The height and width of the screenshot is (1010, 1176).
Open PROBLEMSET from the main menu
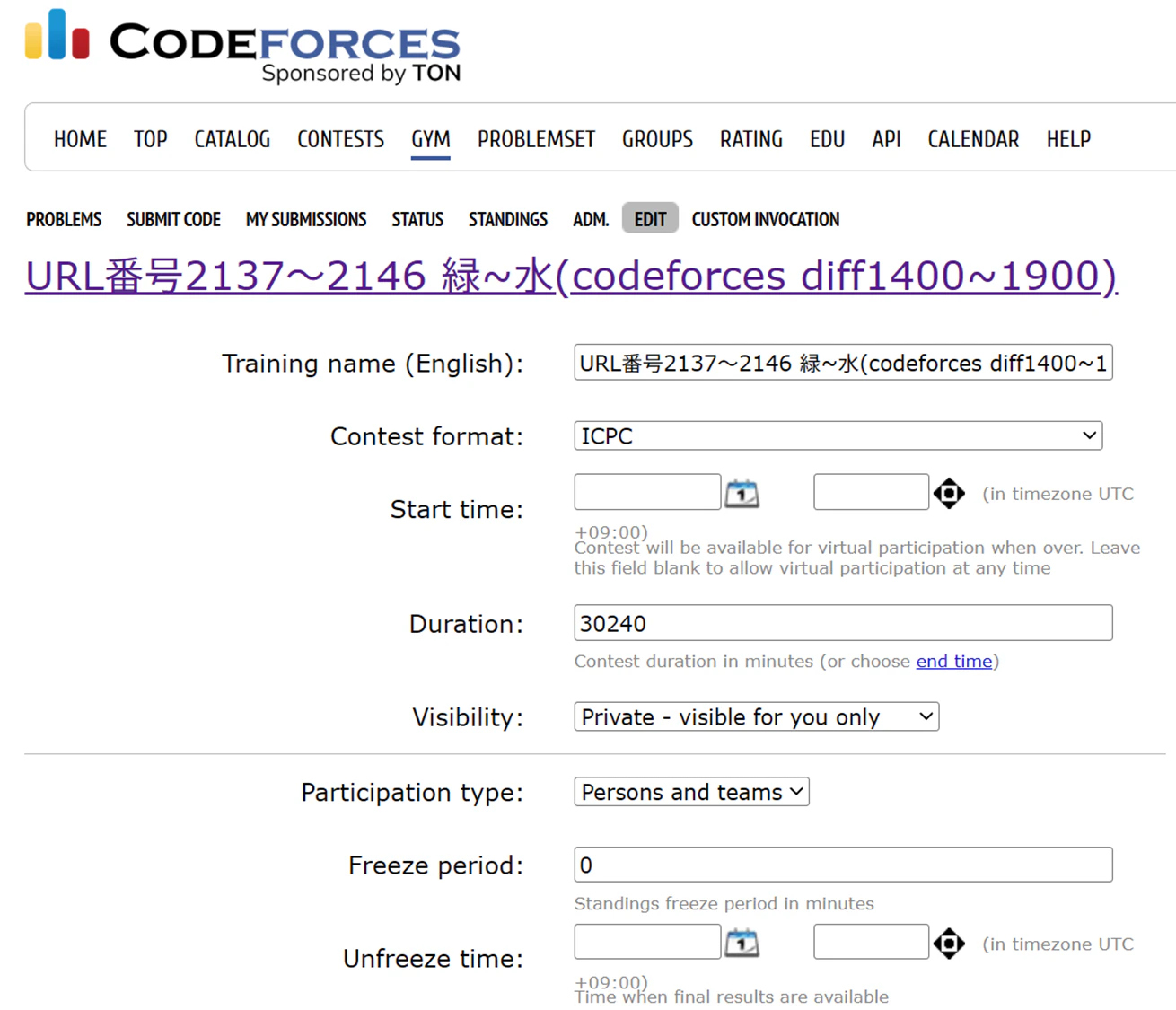pyautogui.click(x=536, y=139)
